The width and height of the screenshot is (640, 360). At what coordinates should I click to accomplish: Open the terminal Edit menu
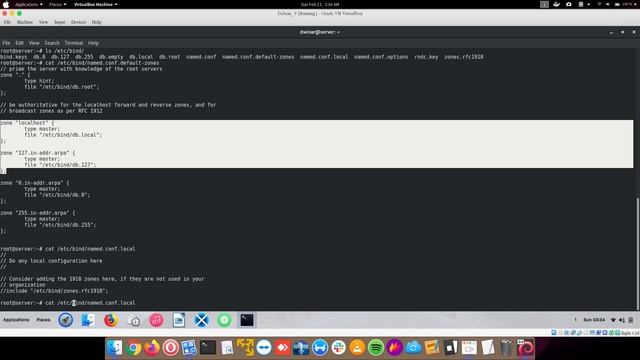click(20, 43)
